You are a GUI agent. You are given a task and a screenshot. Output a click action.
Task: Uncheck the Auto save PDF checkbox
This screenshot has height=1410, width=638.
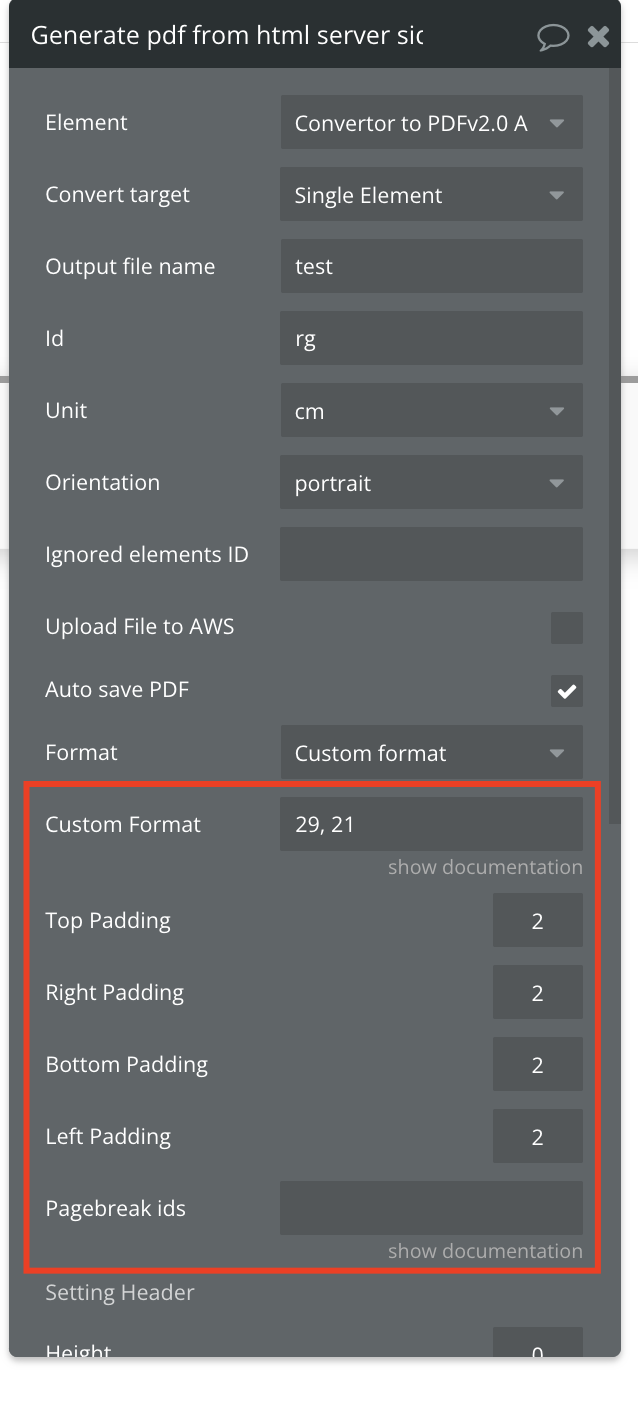click(567, 690)
